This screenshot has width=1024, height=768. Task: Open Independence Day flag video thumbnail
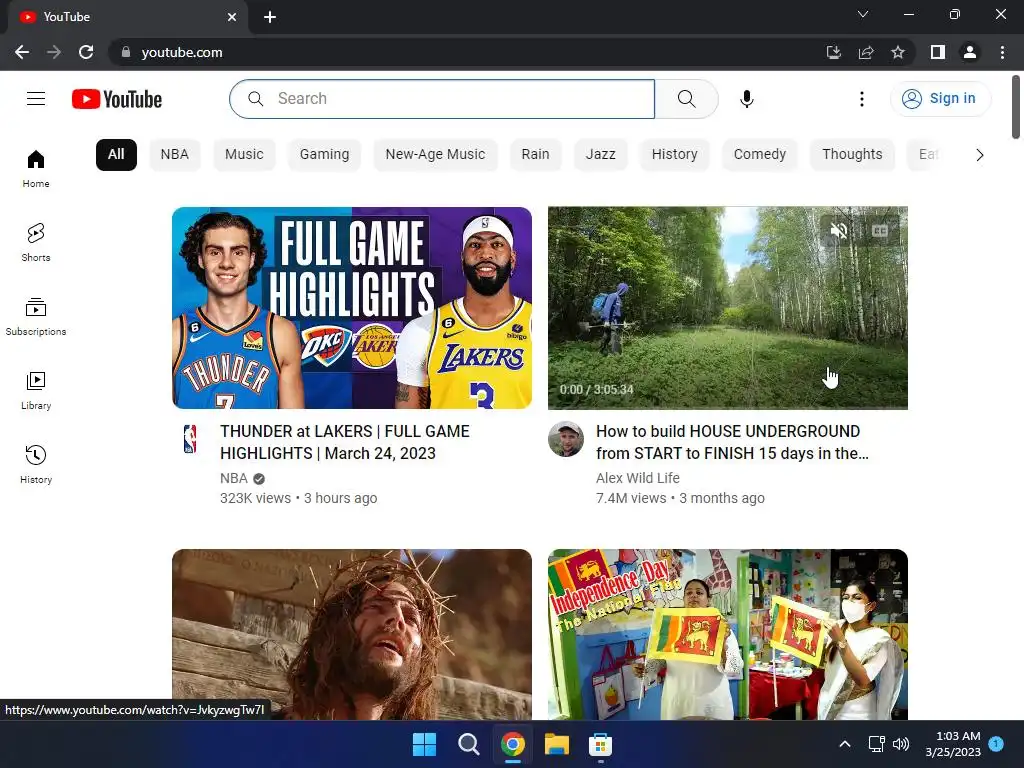728,634
